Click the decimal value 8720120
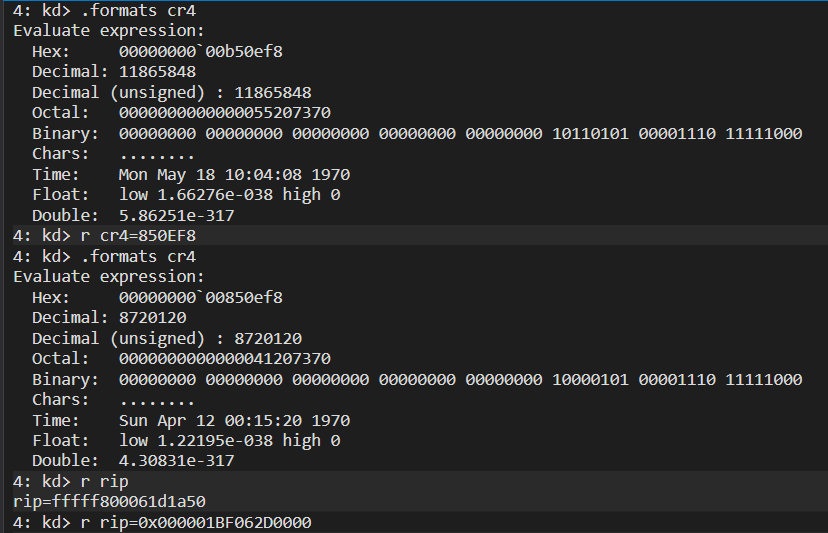The height and width of the screenshot is (533, 828). point(153,318)
